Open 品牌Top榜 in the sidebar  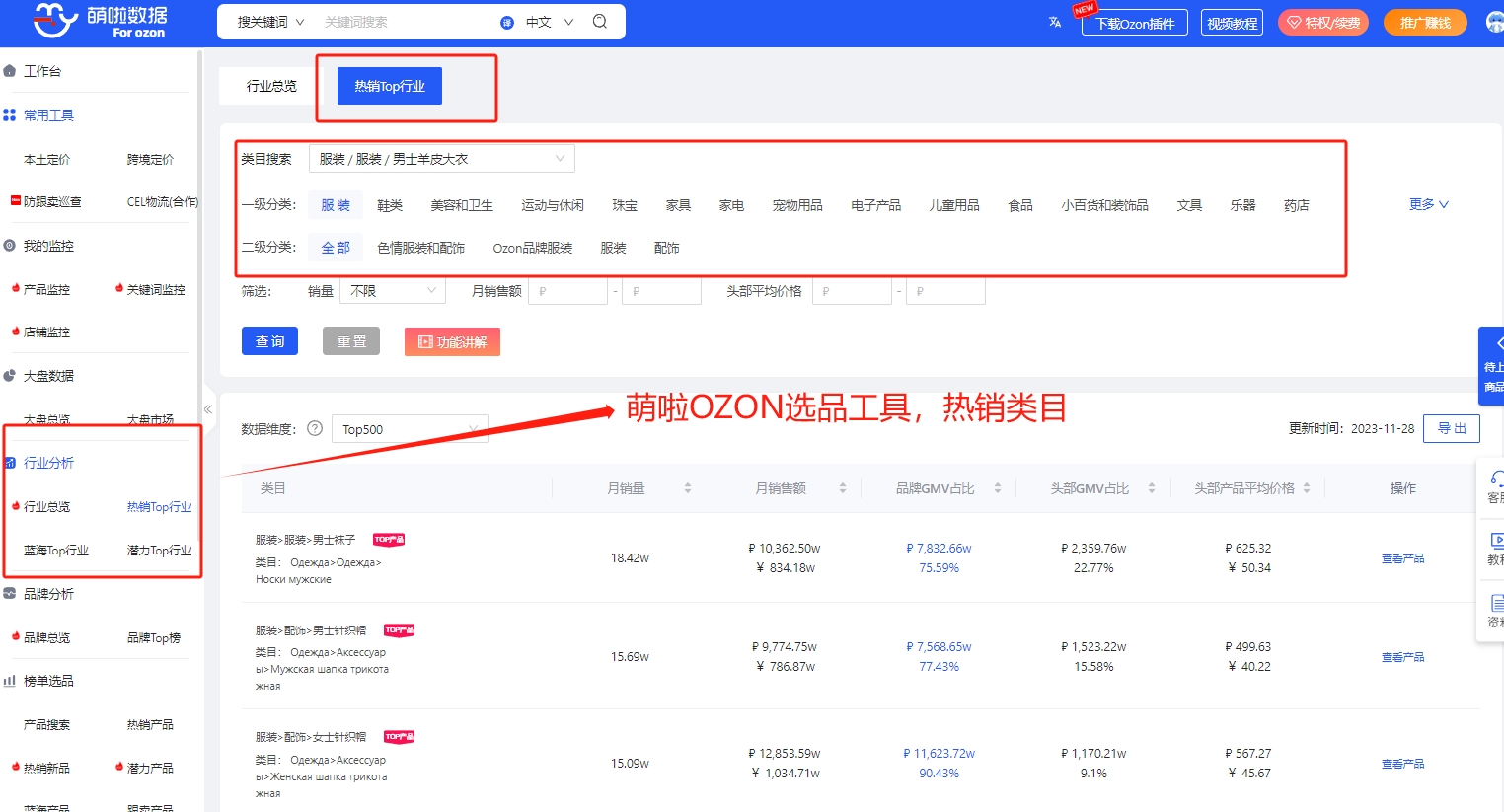point(154,638)
